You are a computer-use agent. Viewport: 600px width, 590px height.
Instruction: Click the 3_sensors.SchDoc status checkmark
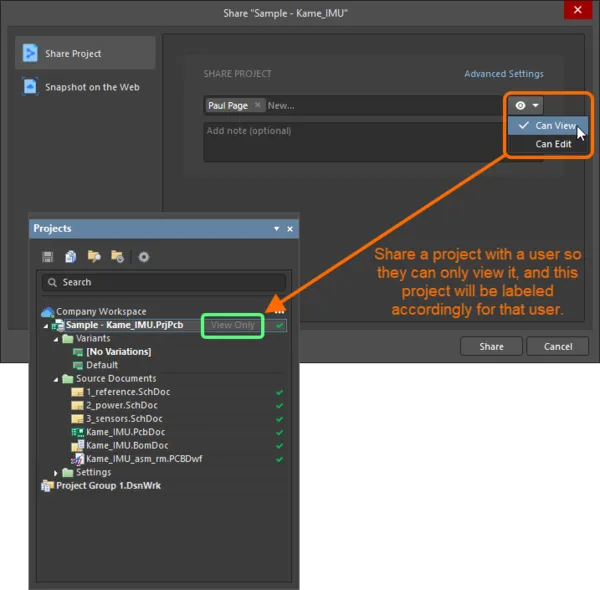point(280,419)
